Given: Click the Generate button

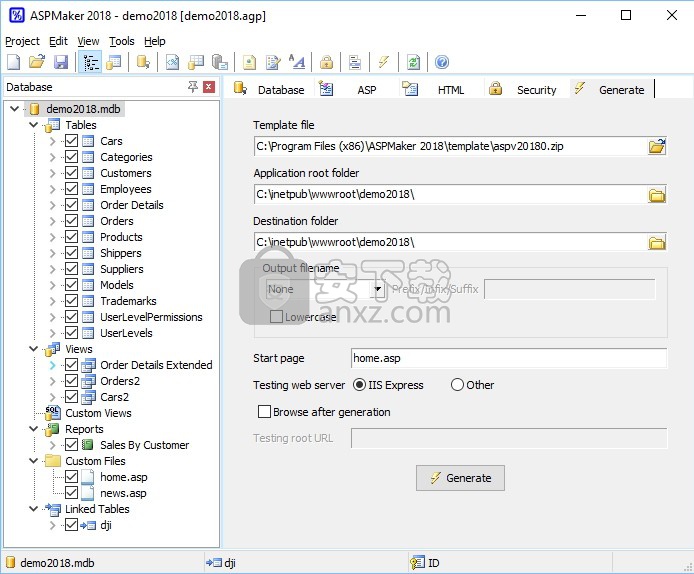Looking at the screenshot, I should click(460, 478).
